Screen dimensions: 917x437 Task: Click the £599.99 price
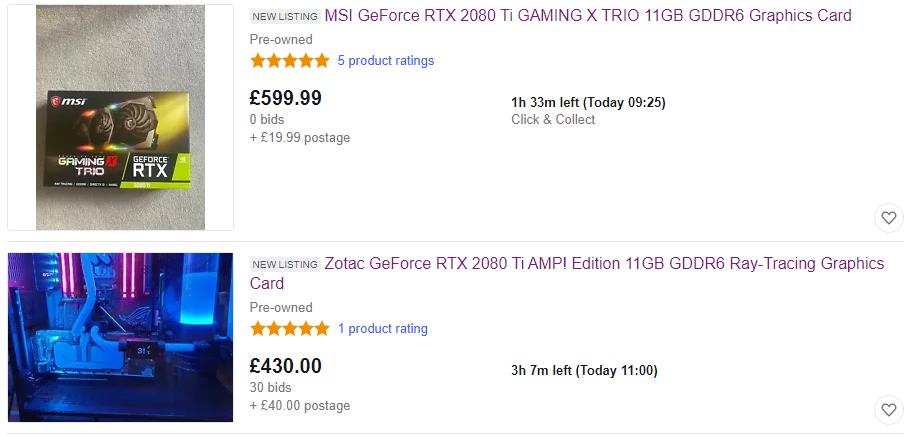[x=285, y=98]
